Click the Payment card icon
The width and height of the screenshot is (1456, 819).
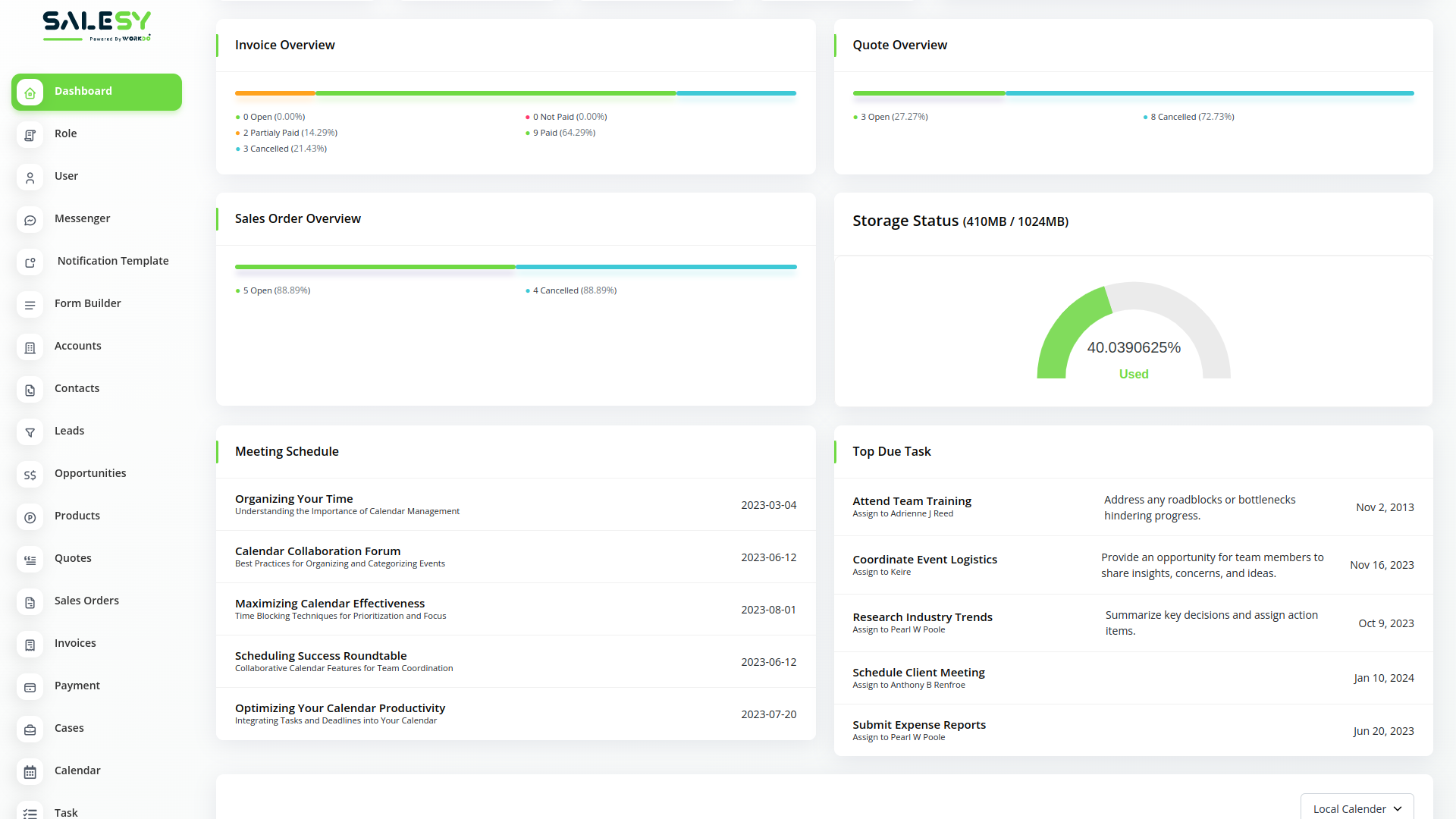30,687
